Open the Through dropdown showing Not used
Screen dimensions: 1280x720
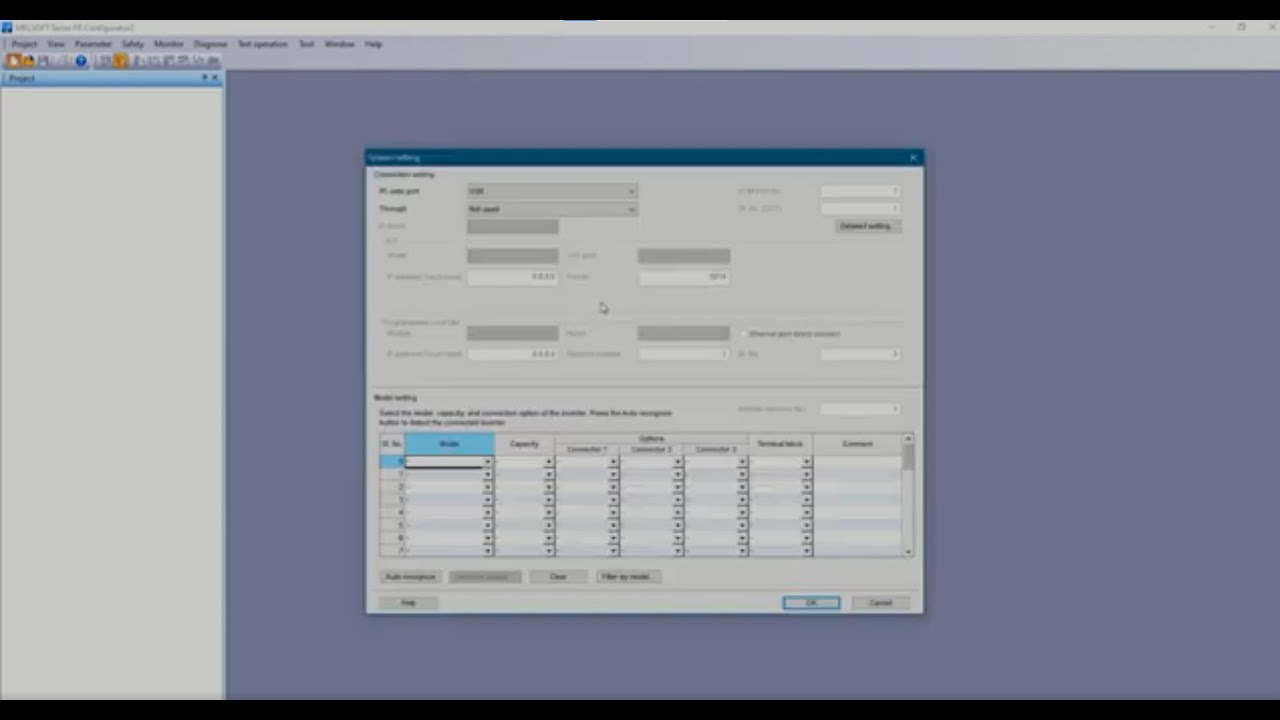(x=552, y=209)
